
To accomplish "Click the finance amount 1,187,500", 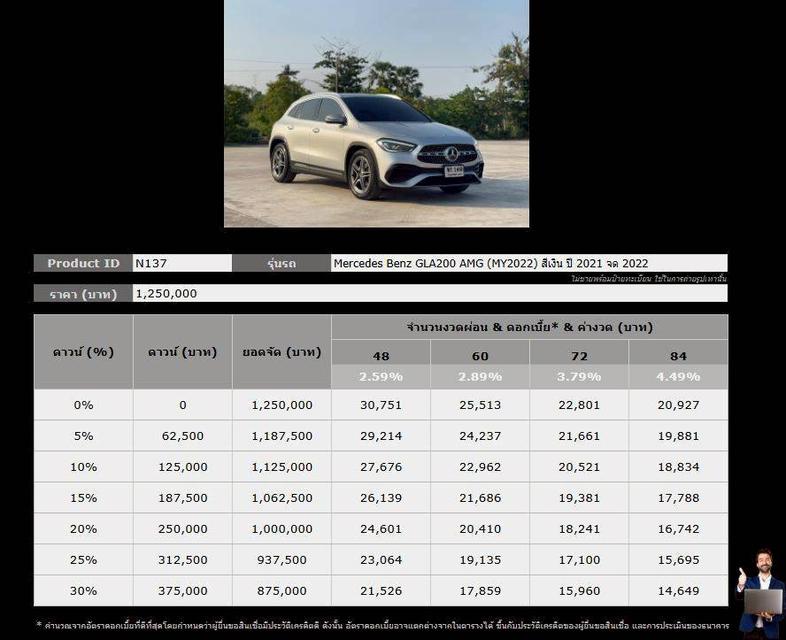I will (x=282, y=436).
